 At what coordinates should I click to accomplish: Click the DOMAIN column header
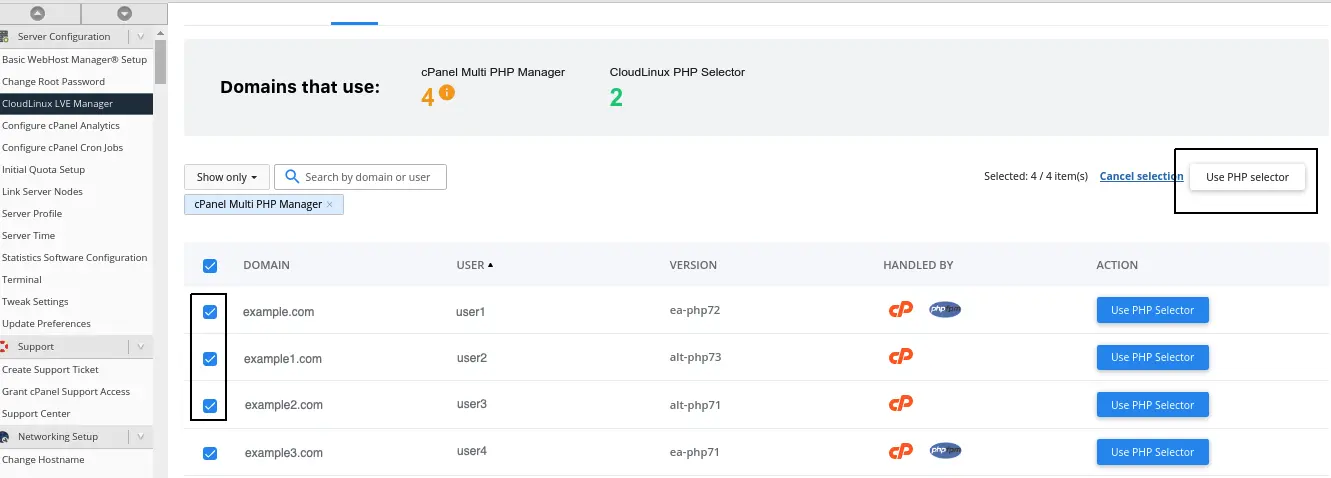pyautogui.click(x=266, y=265)
